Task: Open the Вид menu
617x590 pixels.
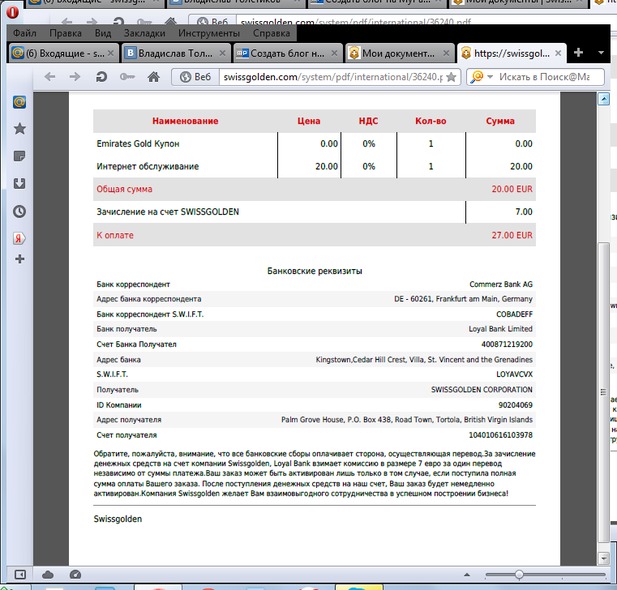Action: click(x=103, y=33)
